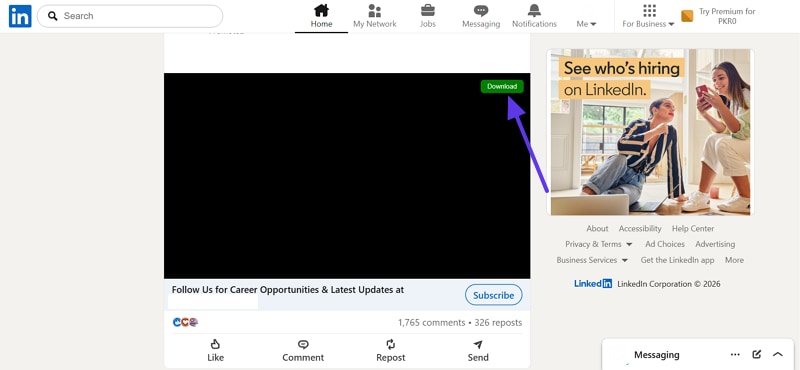Open the Advertising footer link

(x=715, y=244)
